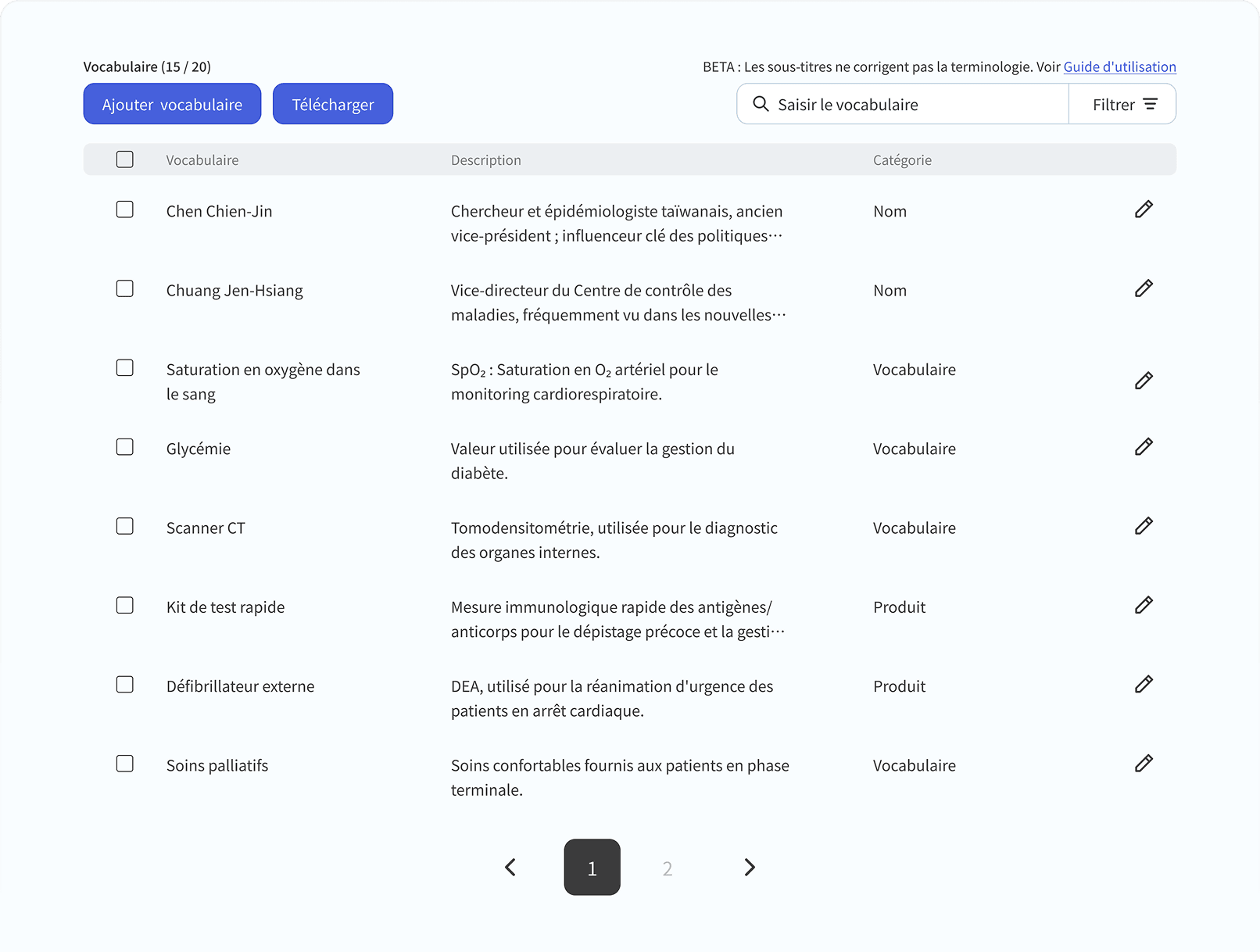Go to next page with right chevron
1260x952 pixels.
(x=749, y=868)
